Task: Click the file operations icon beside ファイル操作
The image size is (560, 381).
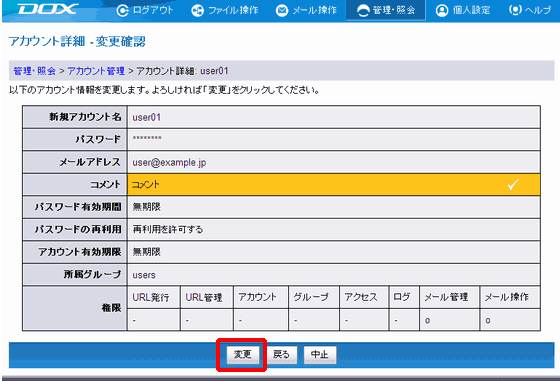Action: (x=198, y=11)
